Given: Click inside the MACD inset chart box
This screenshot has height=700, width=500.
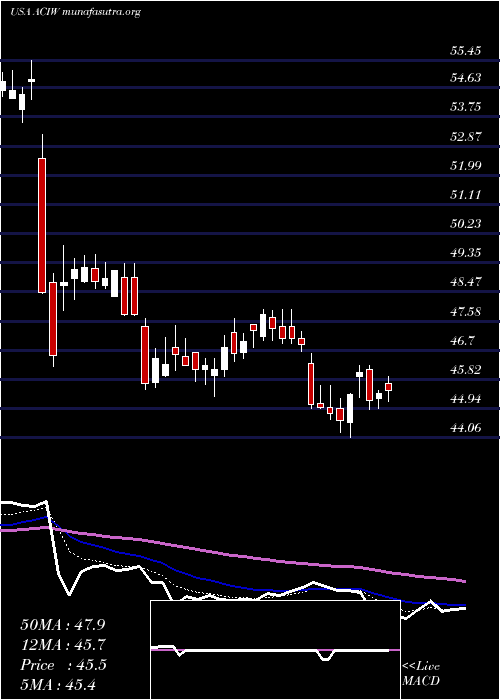Looking at the screenshot, I should click(x=275, y=650).
